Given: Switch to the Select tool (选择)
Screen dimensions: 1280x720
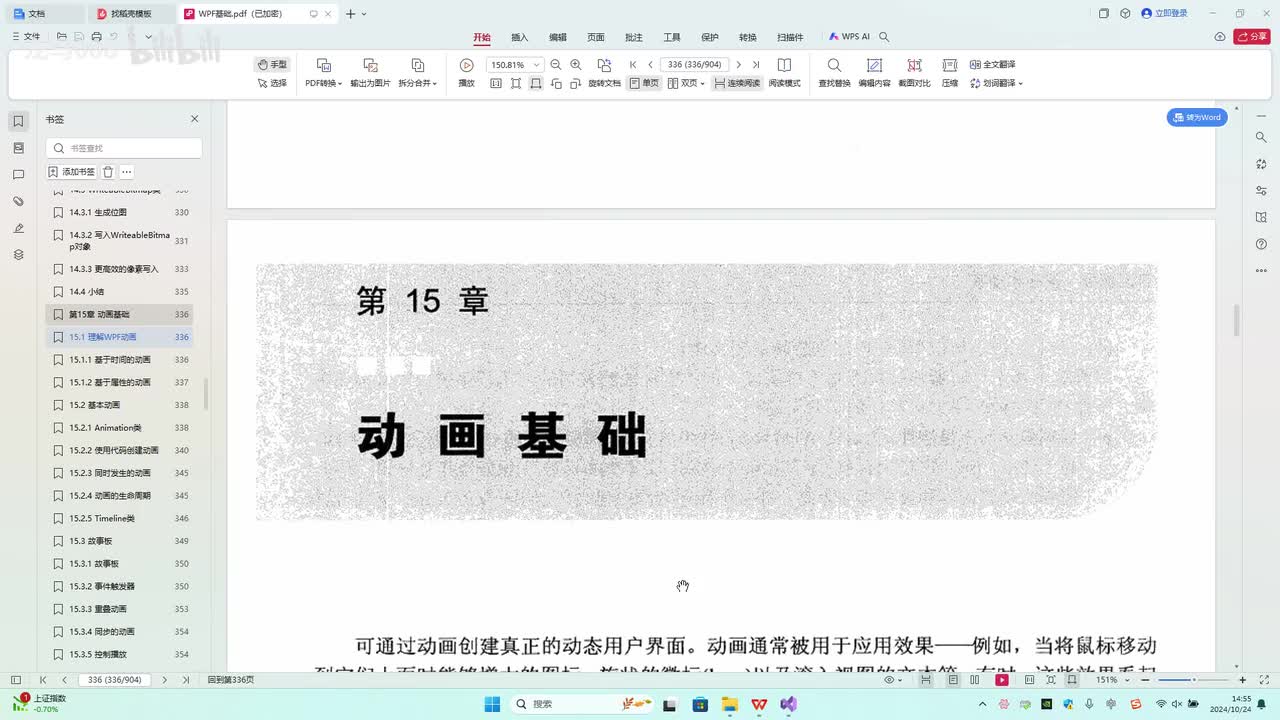Looking at the screenshot, I should (x=272, y=83).
